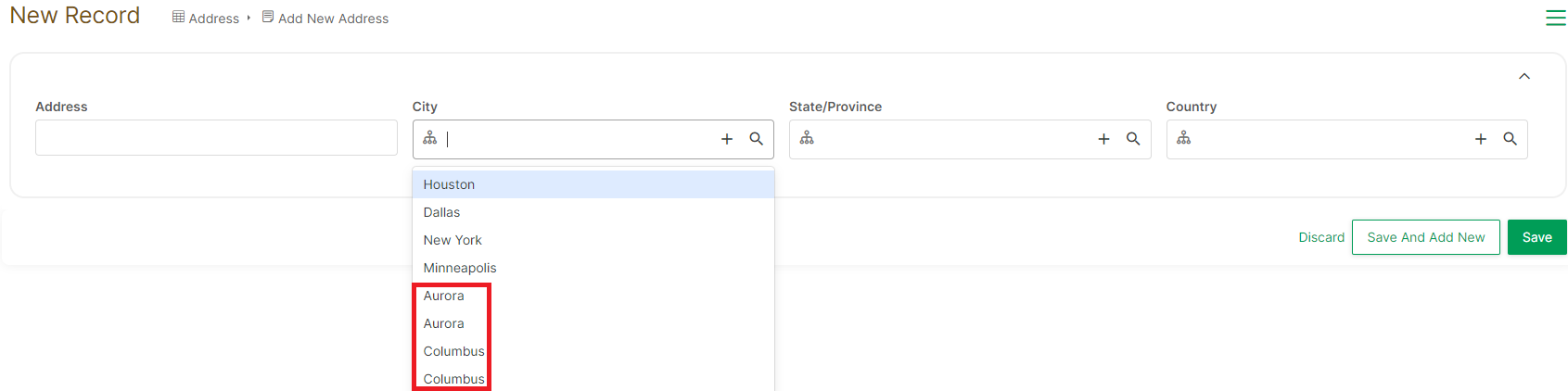Click the search magnifier in Country field
The image size is (1568, 391).
(1511, 139)
